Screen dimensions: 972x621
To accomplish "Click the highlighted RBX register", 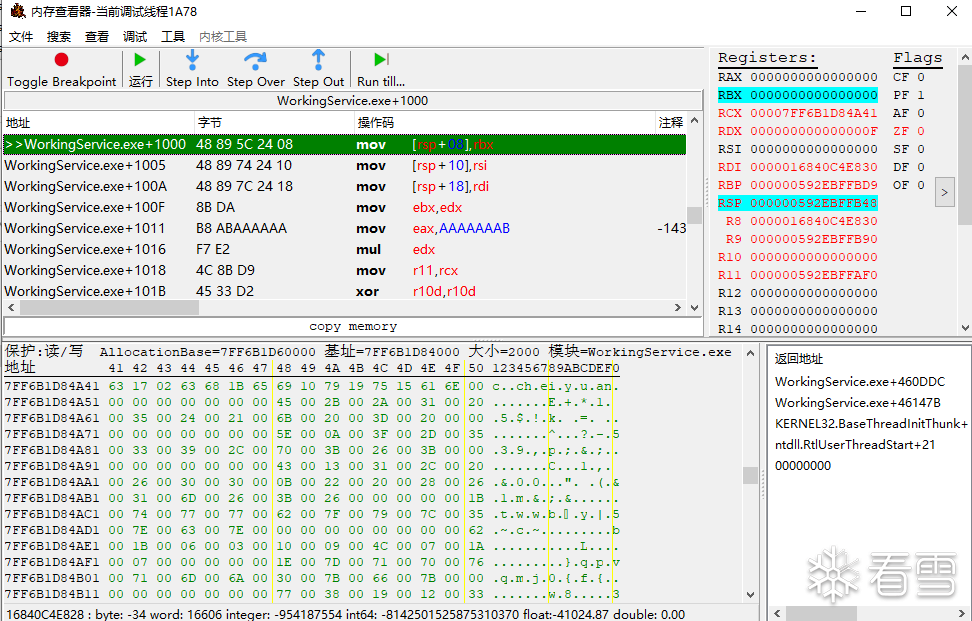I will click(x=798, y=95).
